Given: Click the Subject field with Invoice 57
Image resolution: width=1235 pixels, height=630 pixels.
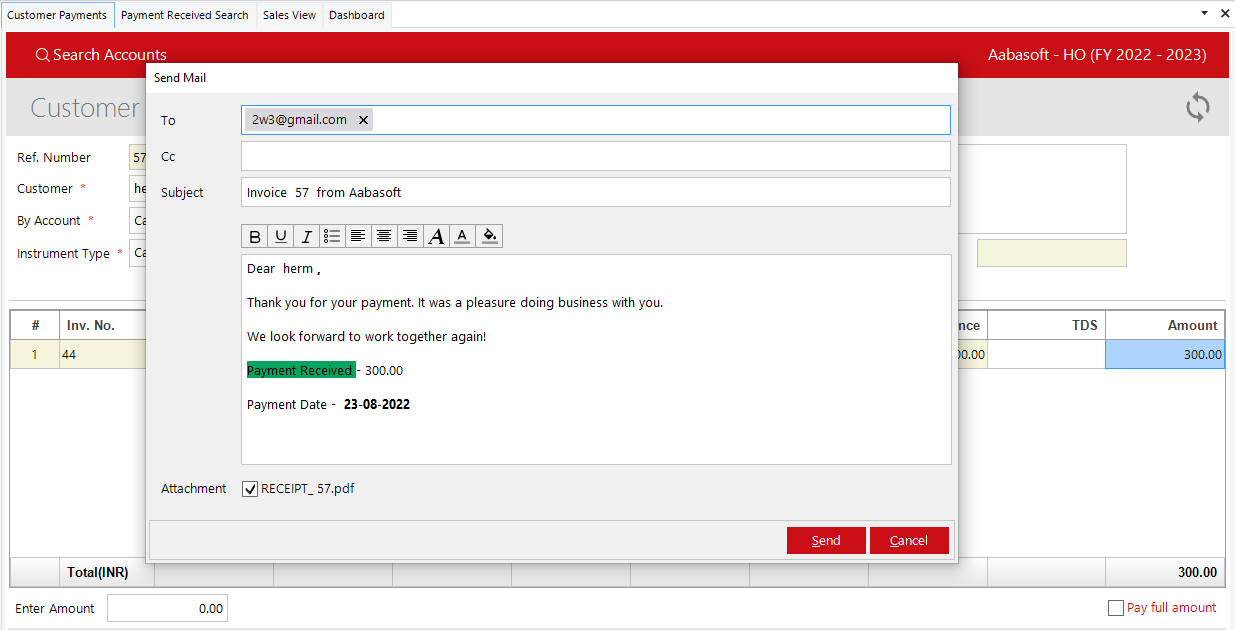Looking at the screenshot, I should click(596, 192).
